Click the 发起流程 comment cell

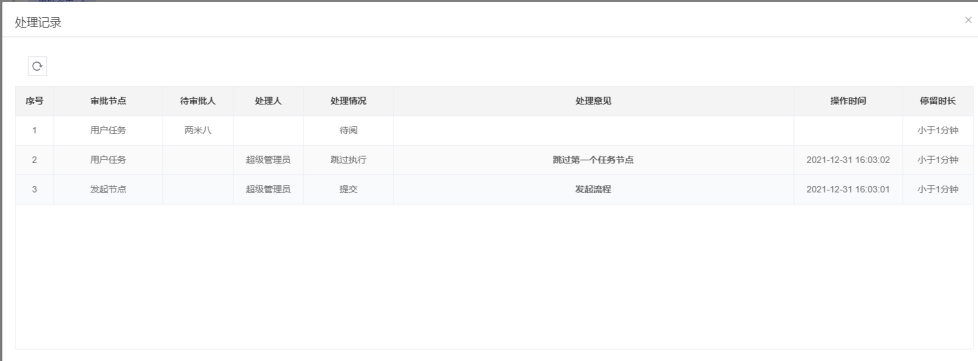(593, 189)
